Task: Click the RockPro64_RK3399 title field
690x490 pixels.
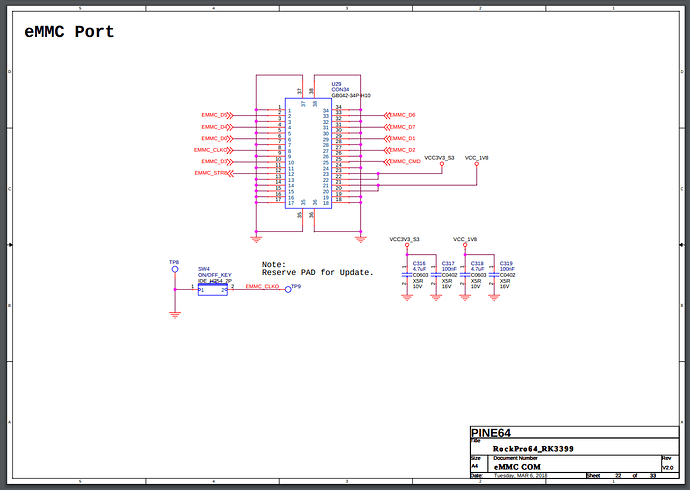Action: pyautogui.click(x=533, y=449)
